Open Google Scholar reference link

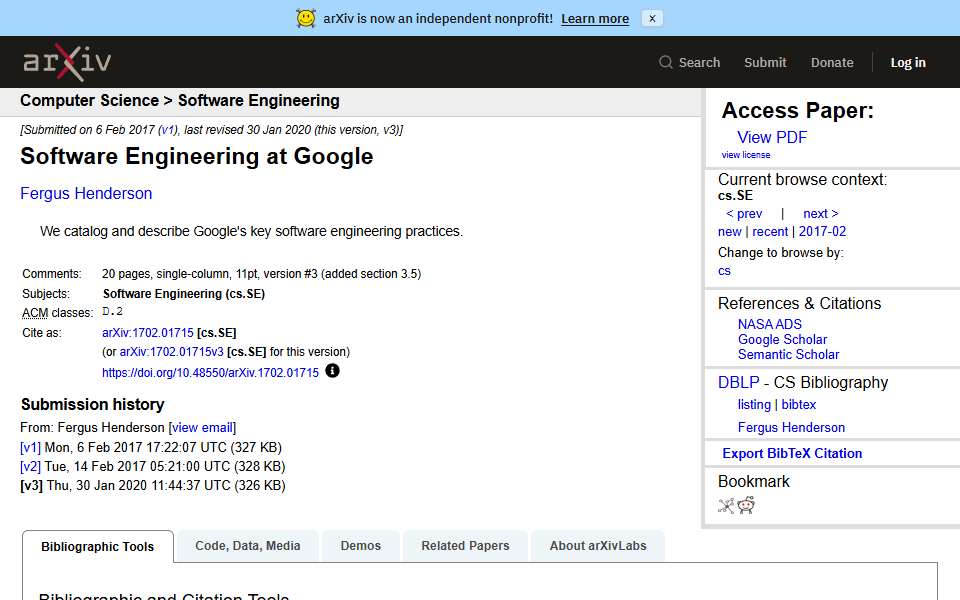(x=782, y=339)
